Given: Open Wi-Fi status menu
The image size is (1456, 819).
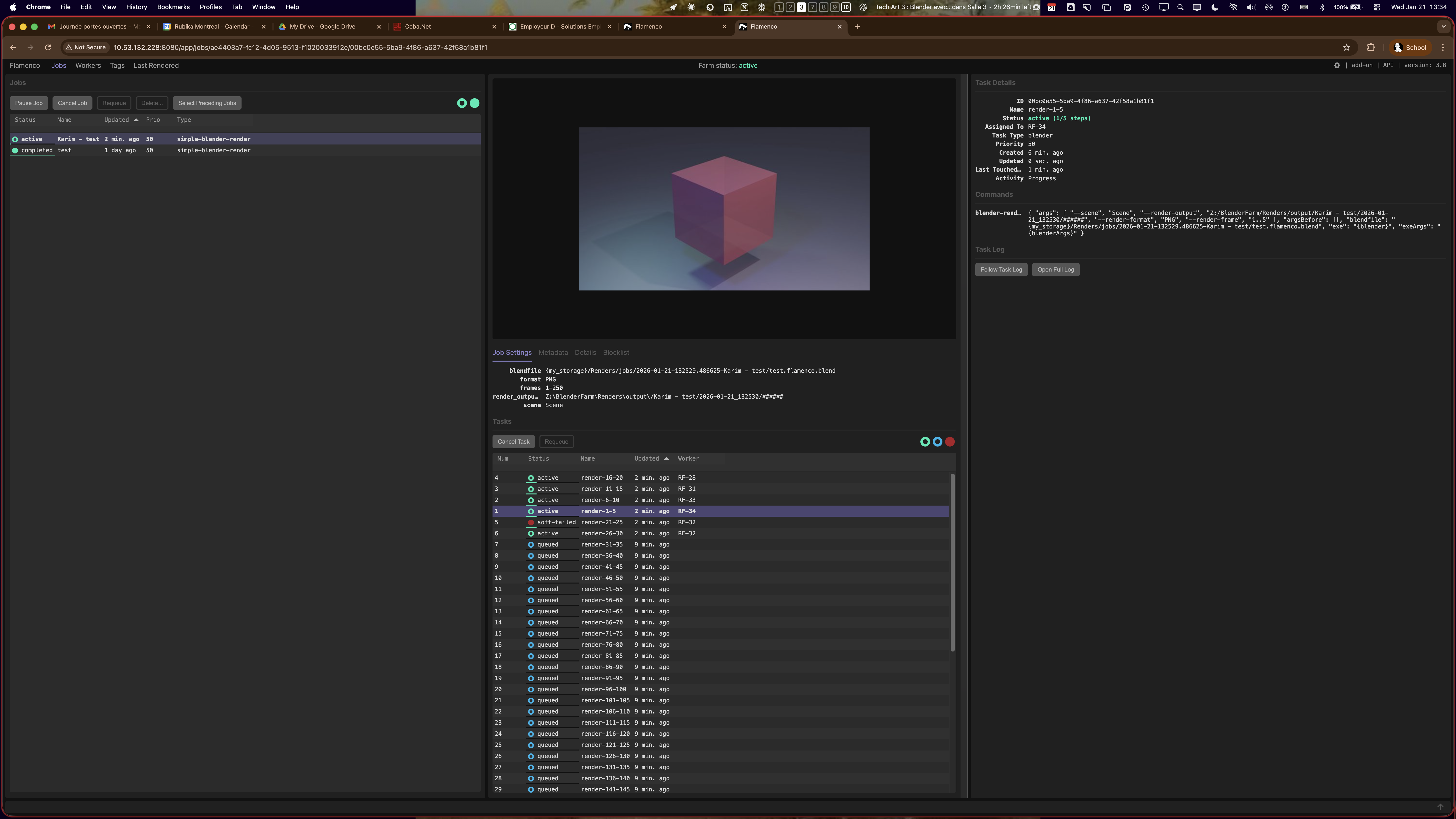Looking at the screenshot, I should click(1233, 7).
